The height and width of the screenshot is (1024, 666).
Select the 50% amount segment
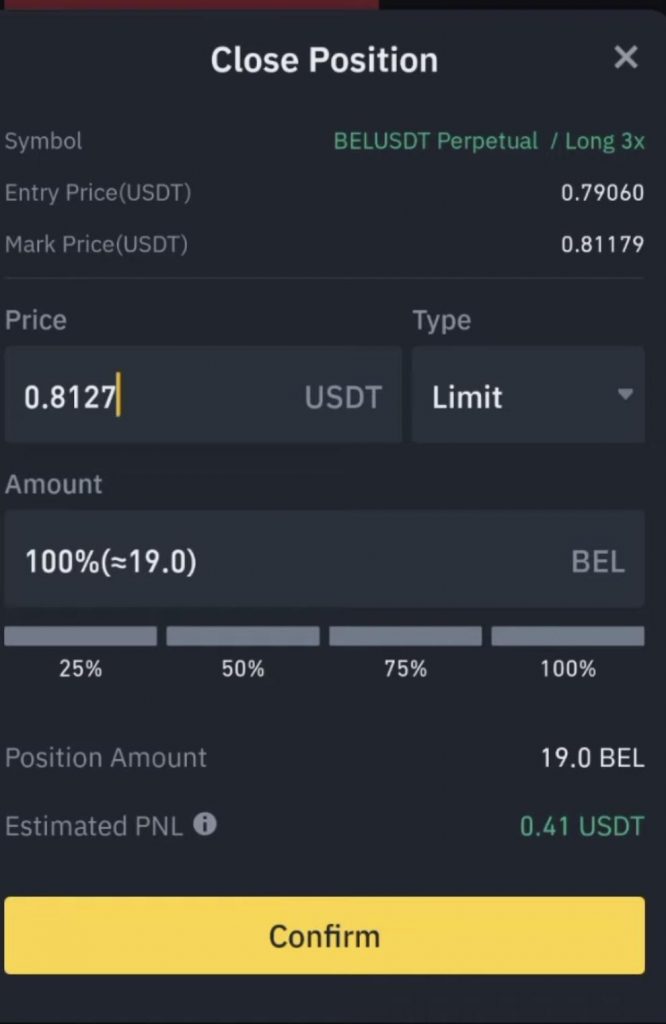[x=243, y=636]
